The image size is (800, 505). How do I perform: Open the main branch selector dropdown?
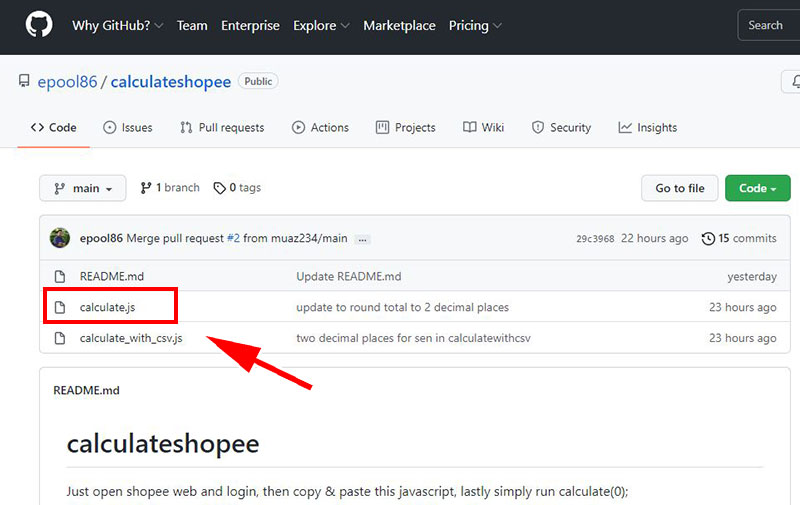tap(83, 188)
